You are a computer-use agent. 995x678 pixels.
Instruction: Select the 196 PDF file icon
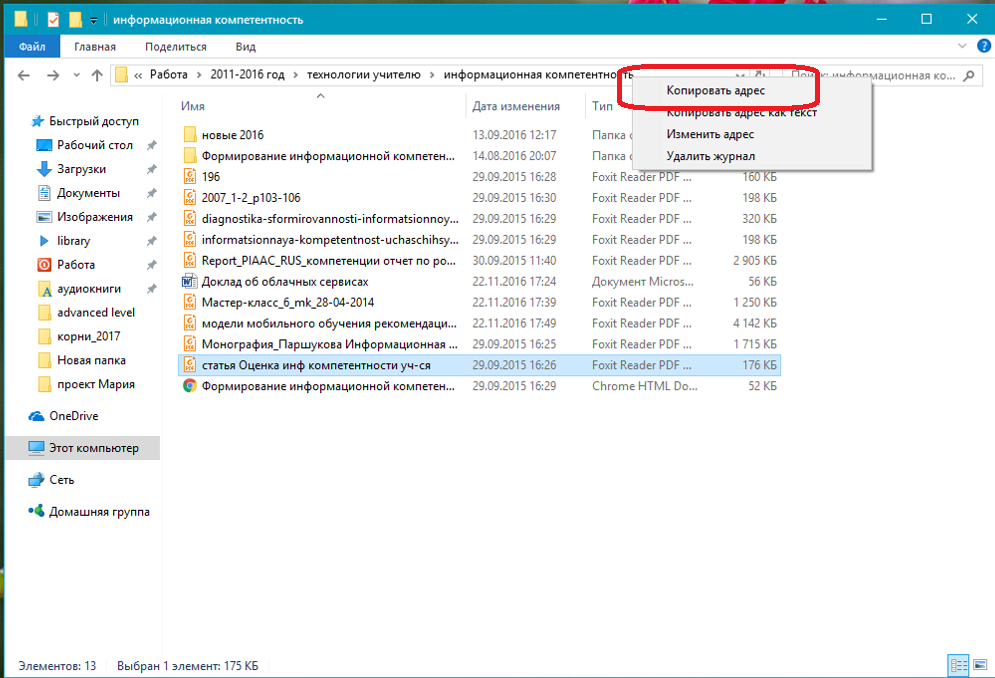[190, 176]
